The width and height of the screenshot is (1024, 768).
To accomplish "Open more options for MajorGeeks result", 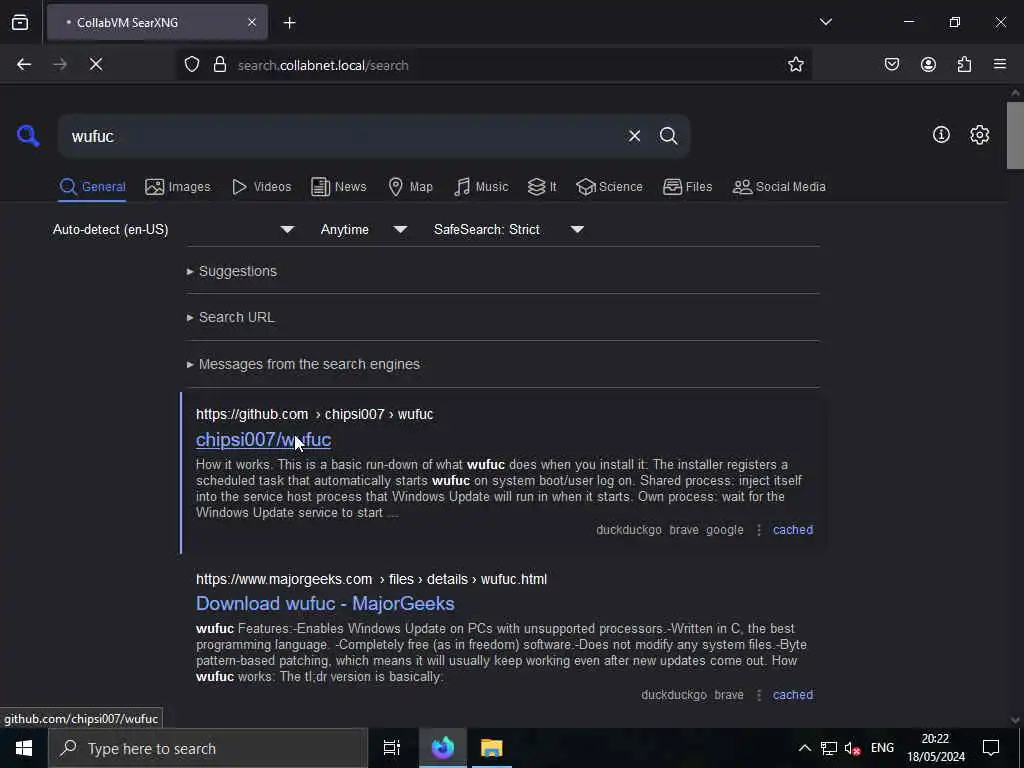I will tap(758, 696).
